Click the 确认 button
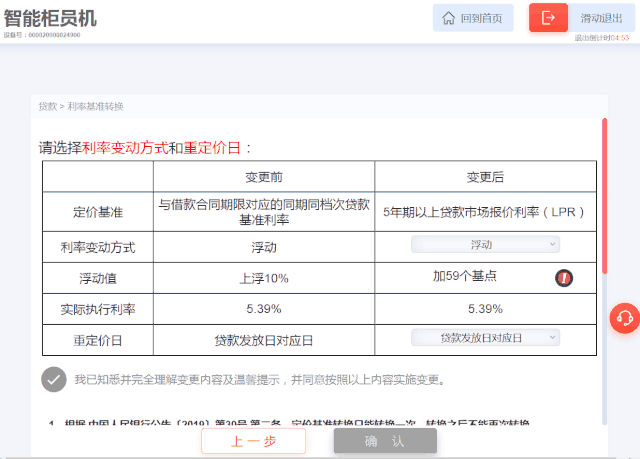 point(385,441)
